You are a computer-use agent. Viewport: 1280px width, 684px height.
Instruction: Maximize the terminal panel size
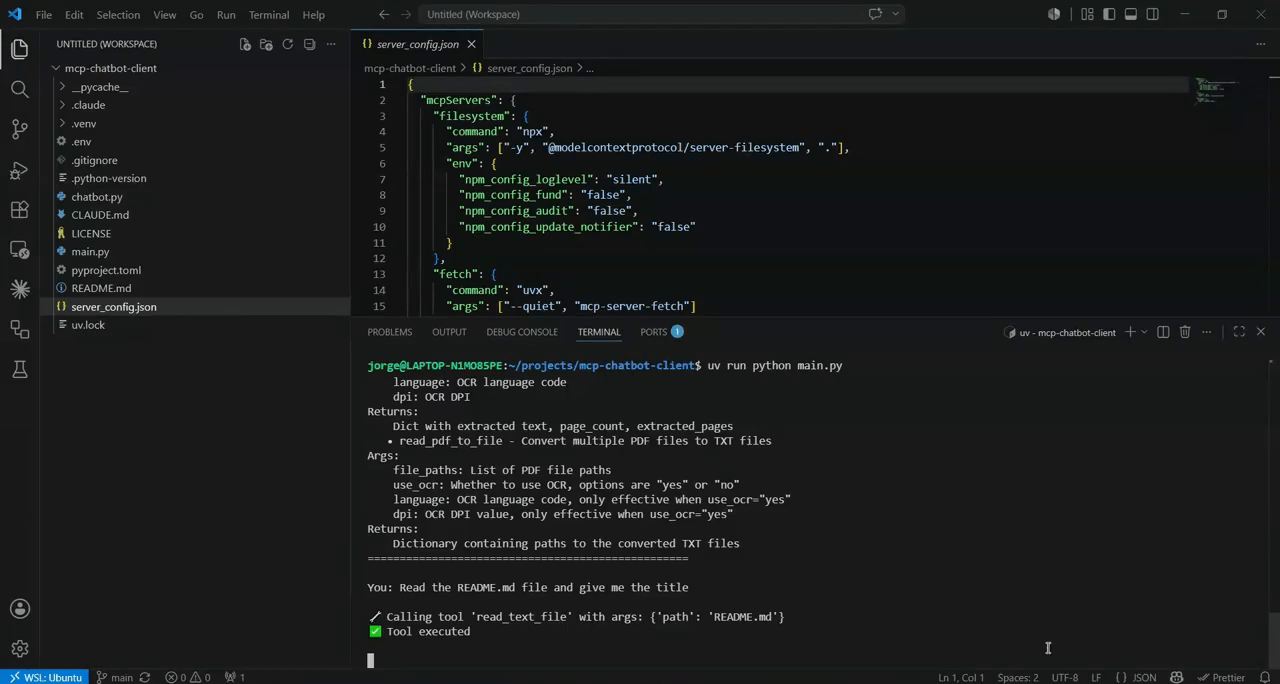pos(1239,332)
